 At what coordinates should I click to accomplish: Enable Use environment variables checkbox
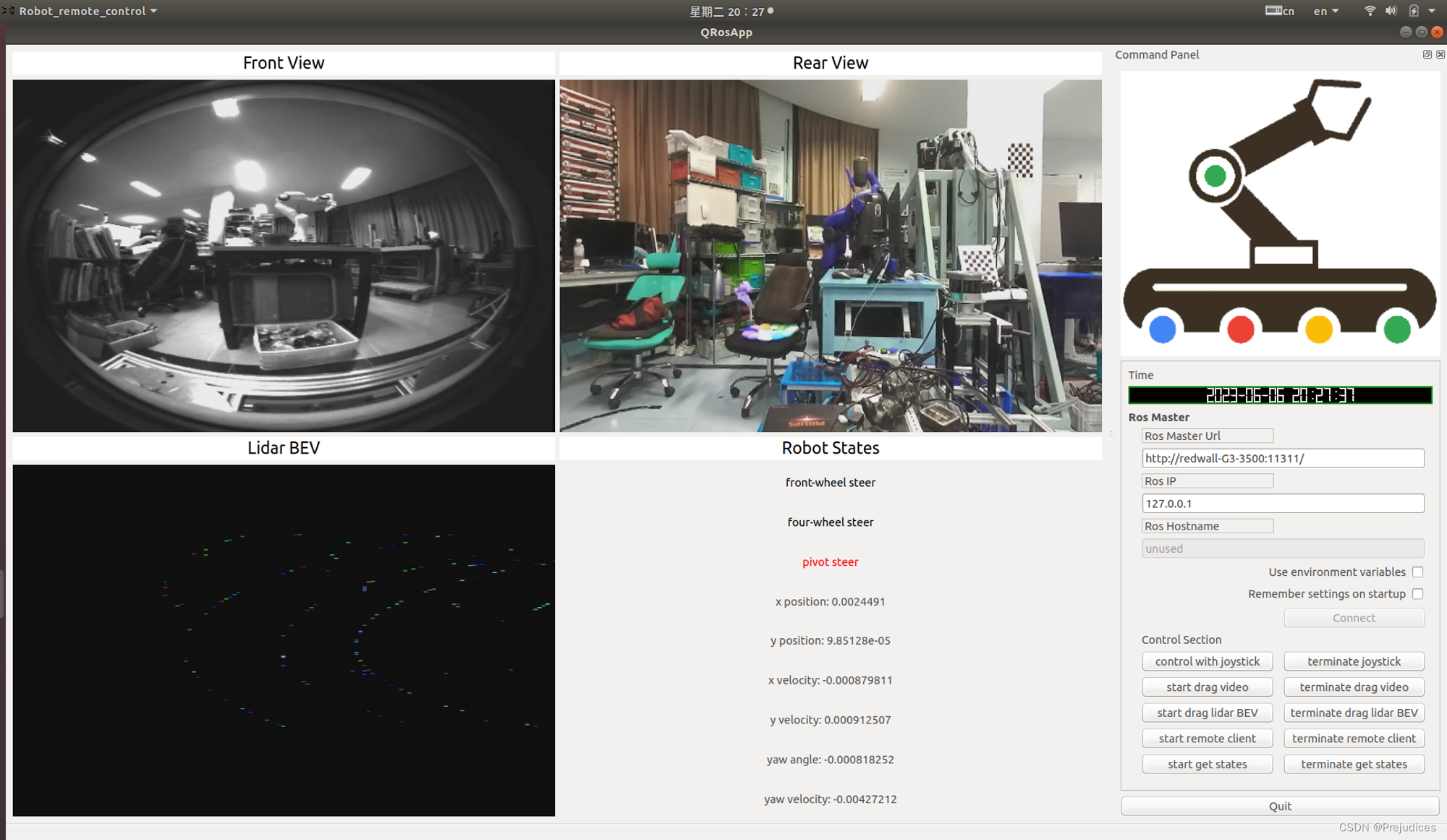click(1417, 572)
